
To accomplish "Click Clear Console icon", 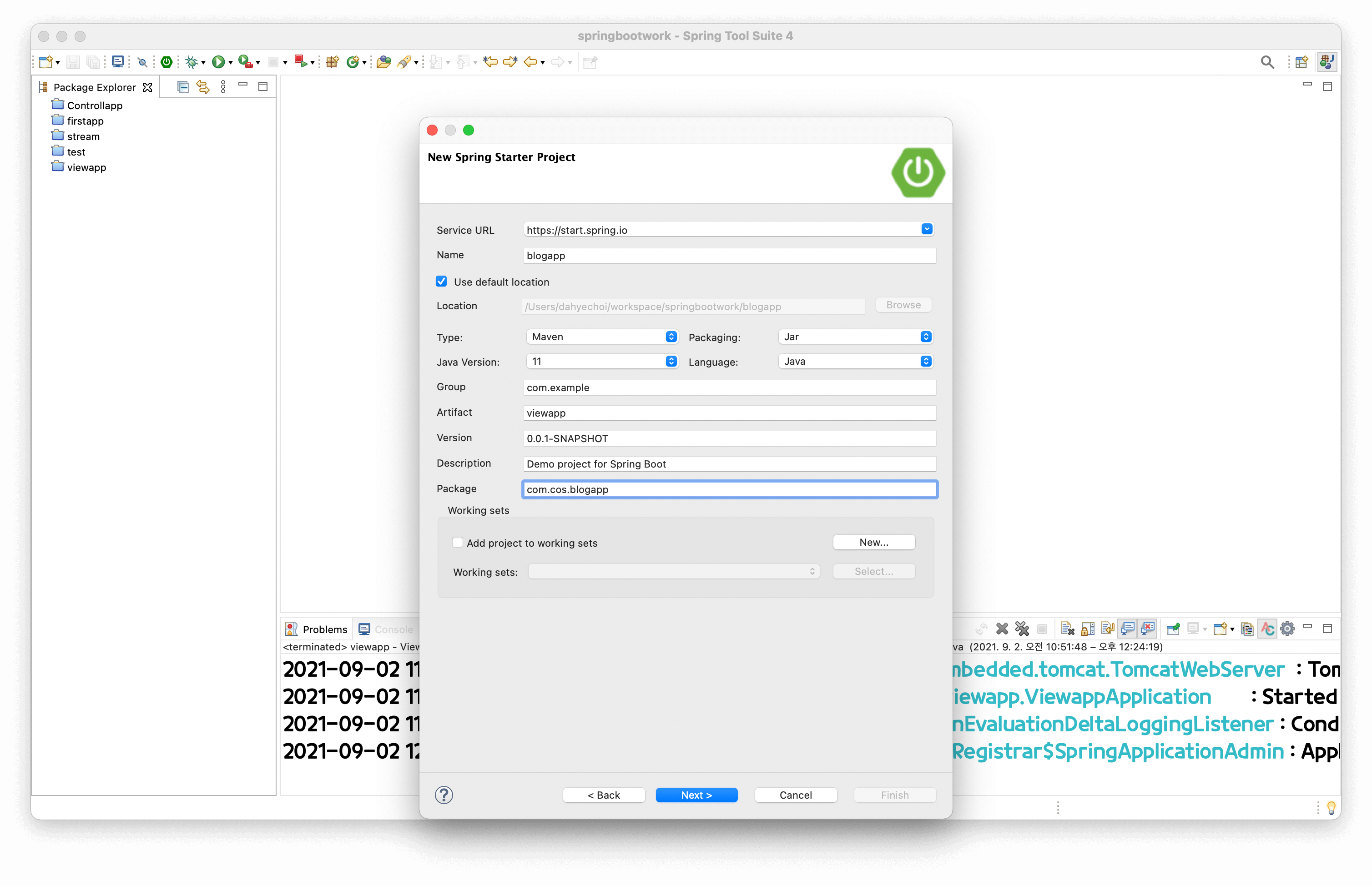I will point(1068,629).
